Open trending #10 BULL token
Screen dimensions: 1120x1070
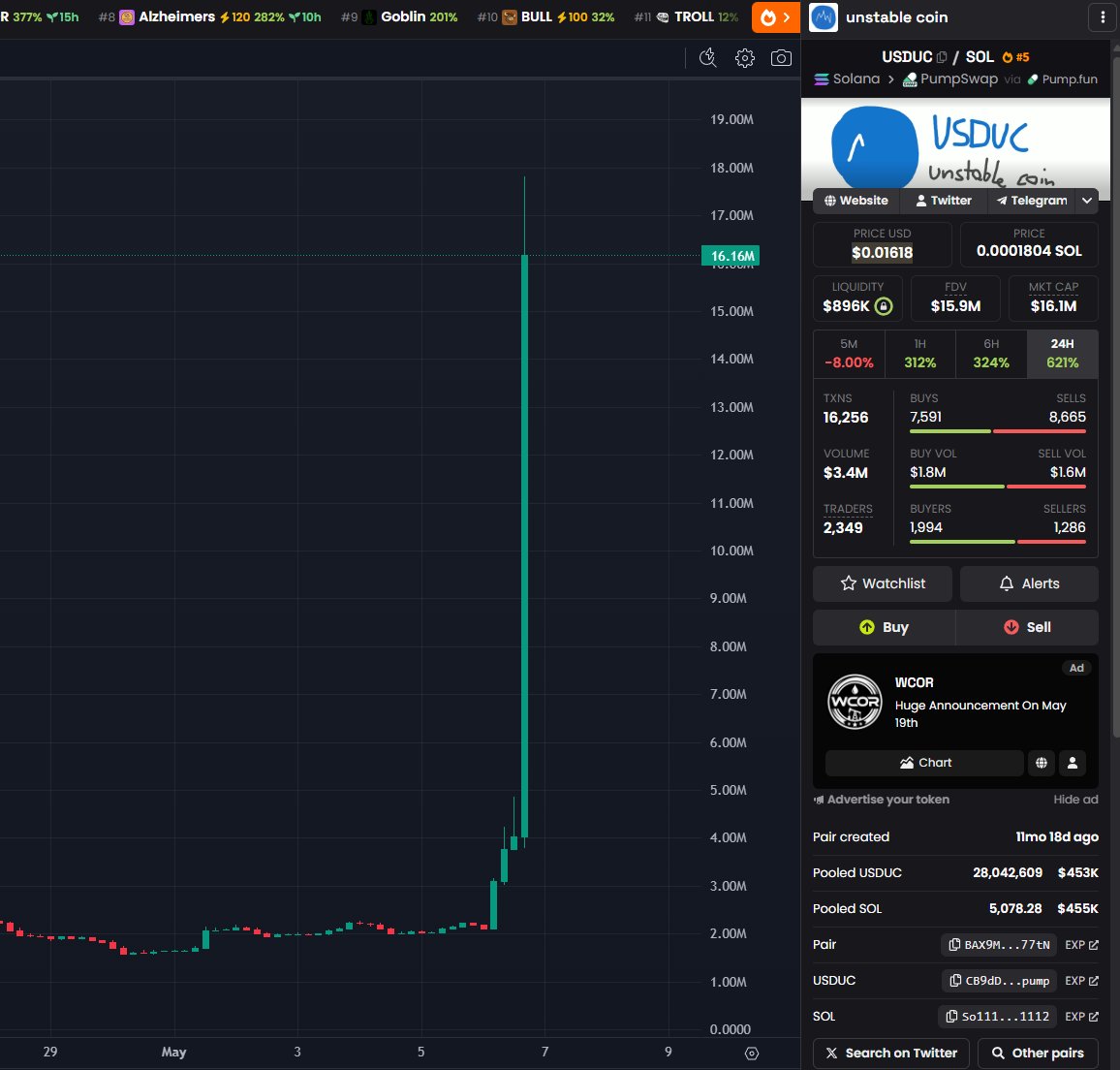pyautogui.click(x=545, y=16)
